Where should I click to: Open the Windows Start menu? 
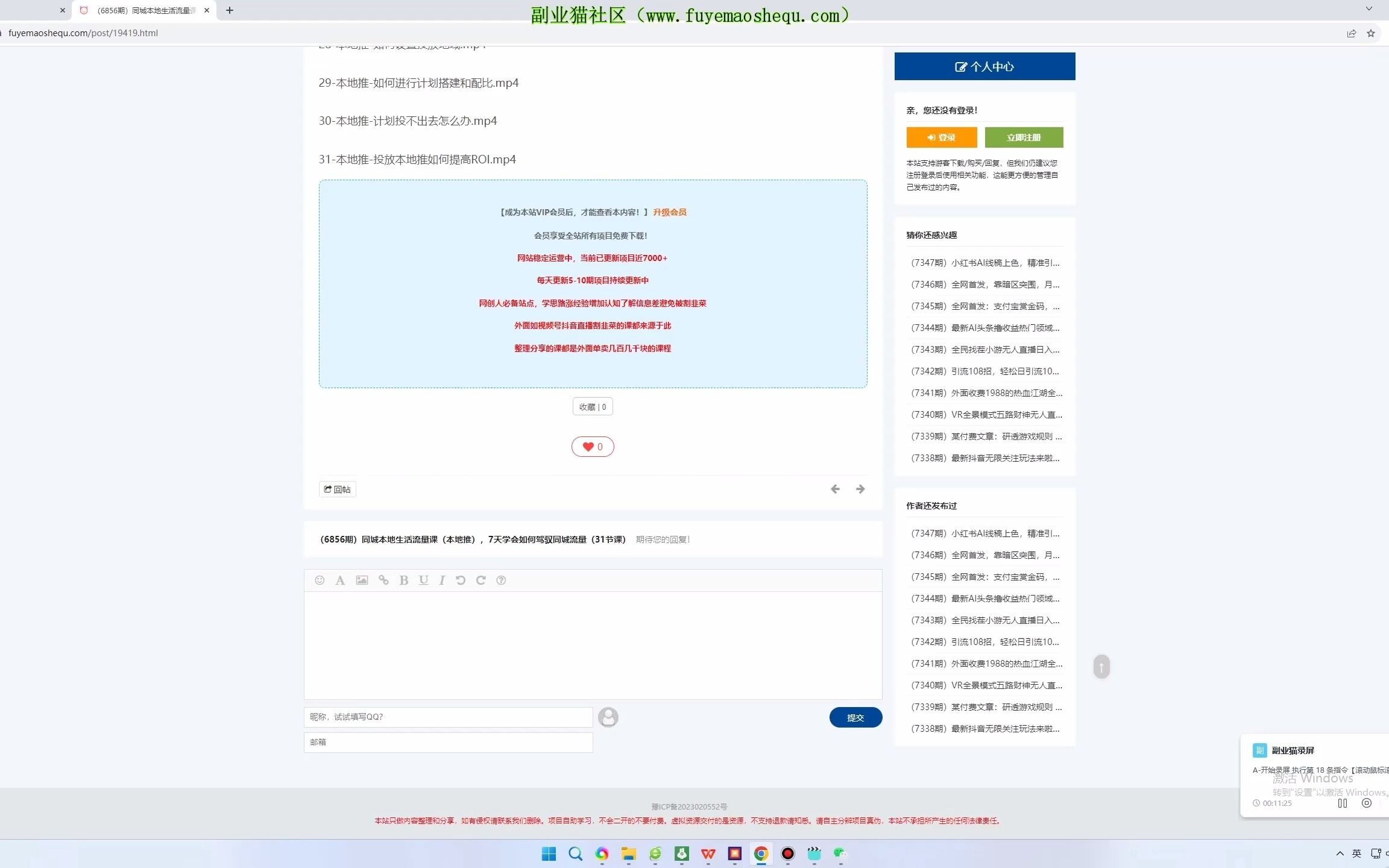pos(549,854)
